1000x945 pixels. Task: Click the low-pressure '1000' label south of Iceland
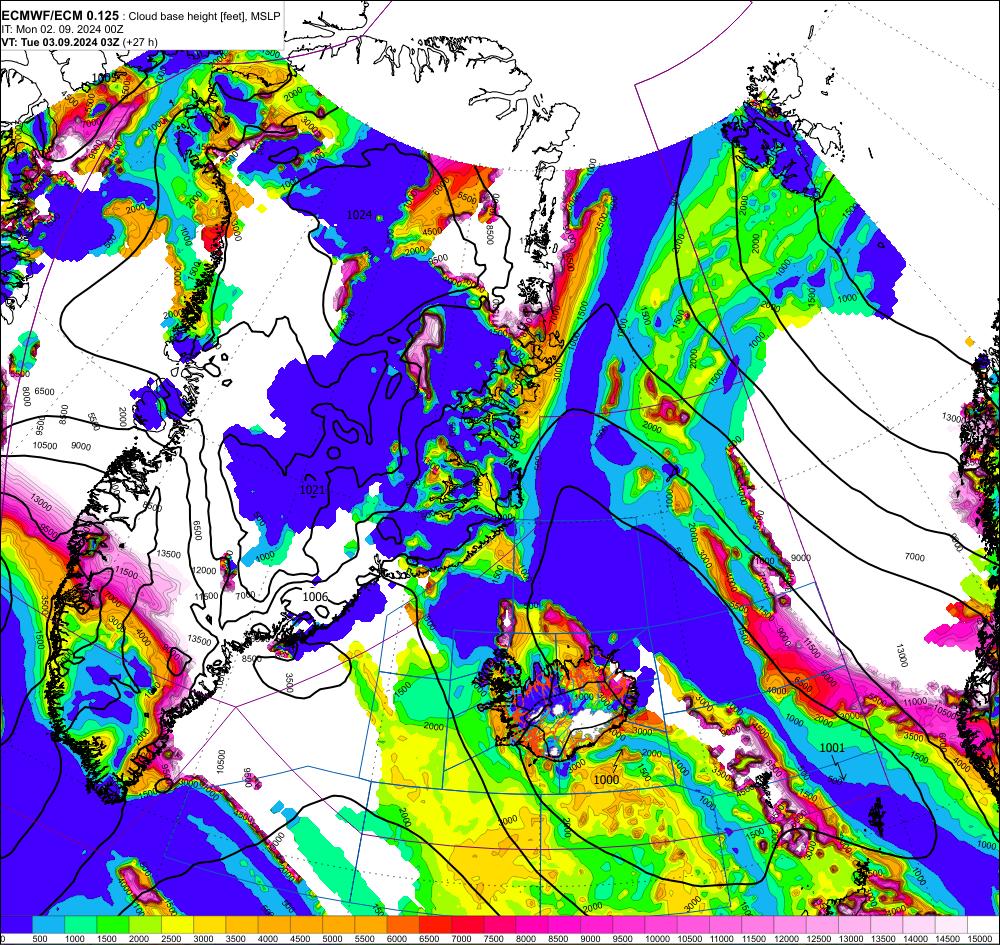pyautogui.click(x=606, y=779)
